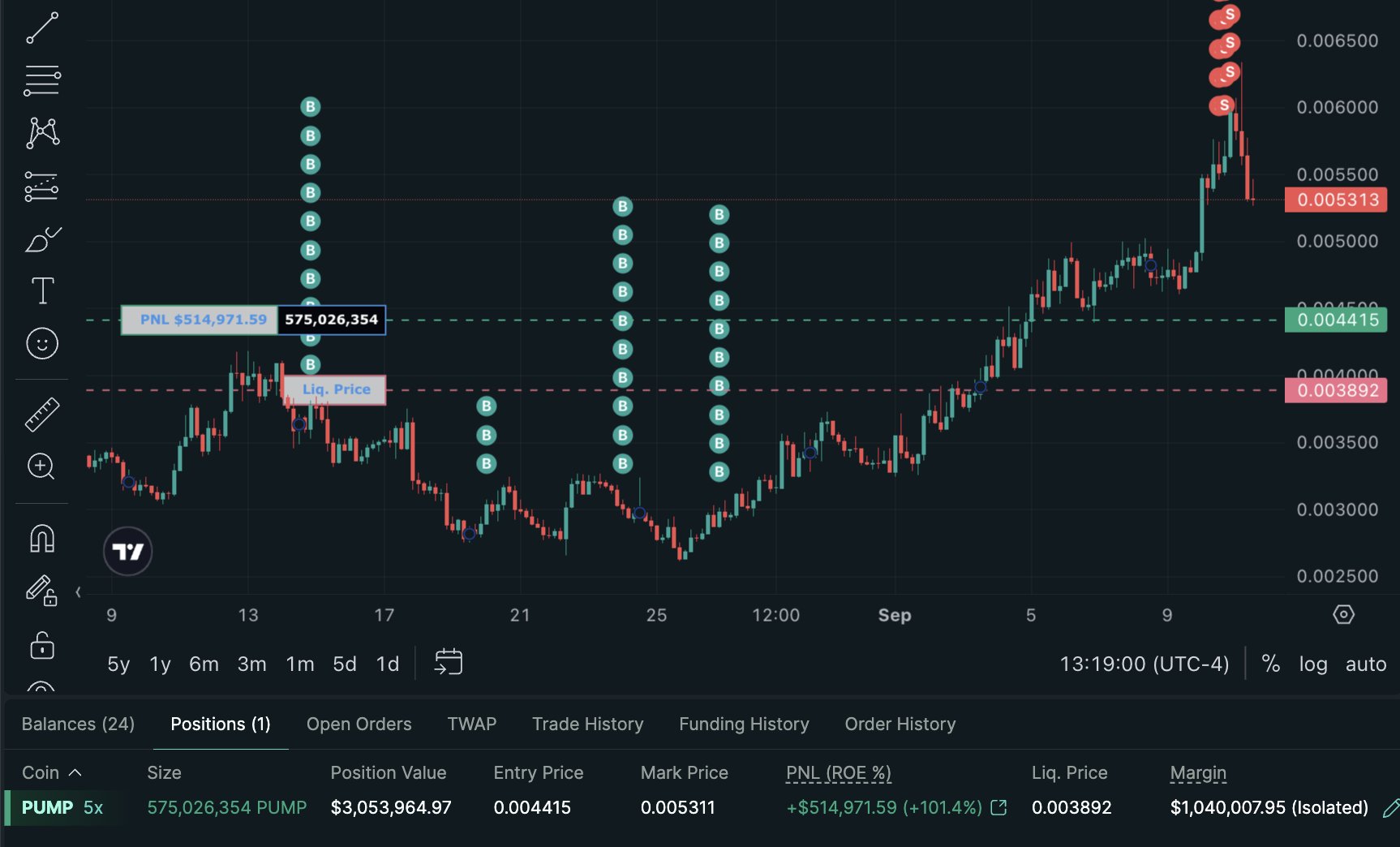1400x847 pixels.
Task: Select the XABCD pattern tool
Action: 42,132
